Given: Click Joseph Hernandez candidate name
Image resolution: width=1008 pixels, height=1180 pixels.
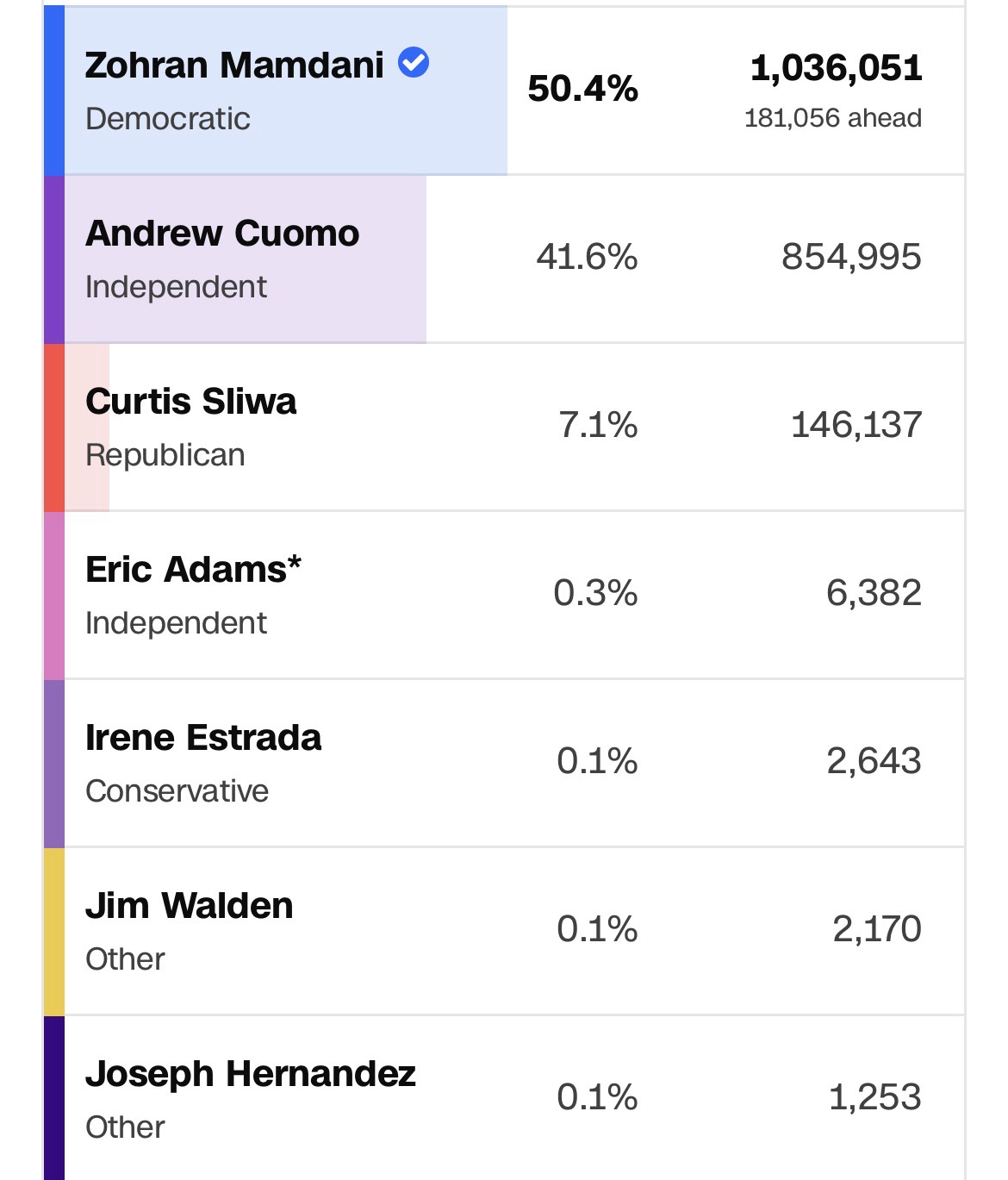Looking at the screenshot, I should 251,1074.
